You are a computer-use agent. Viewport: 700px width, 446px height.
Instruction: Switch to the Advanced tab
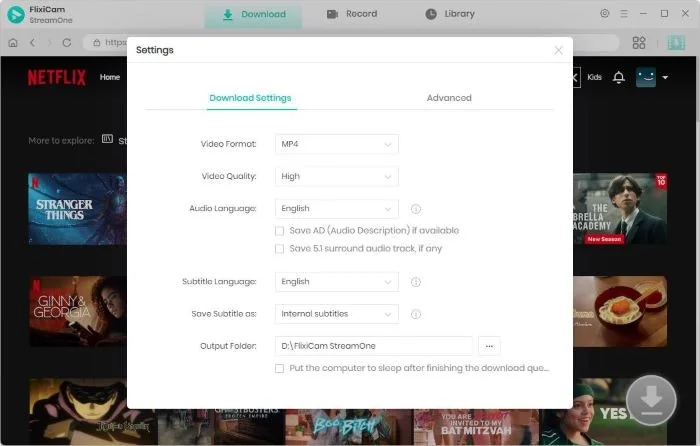tap(448, 98)
